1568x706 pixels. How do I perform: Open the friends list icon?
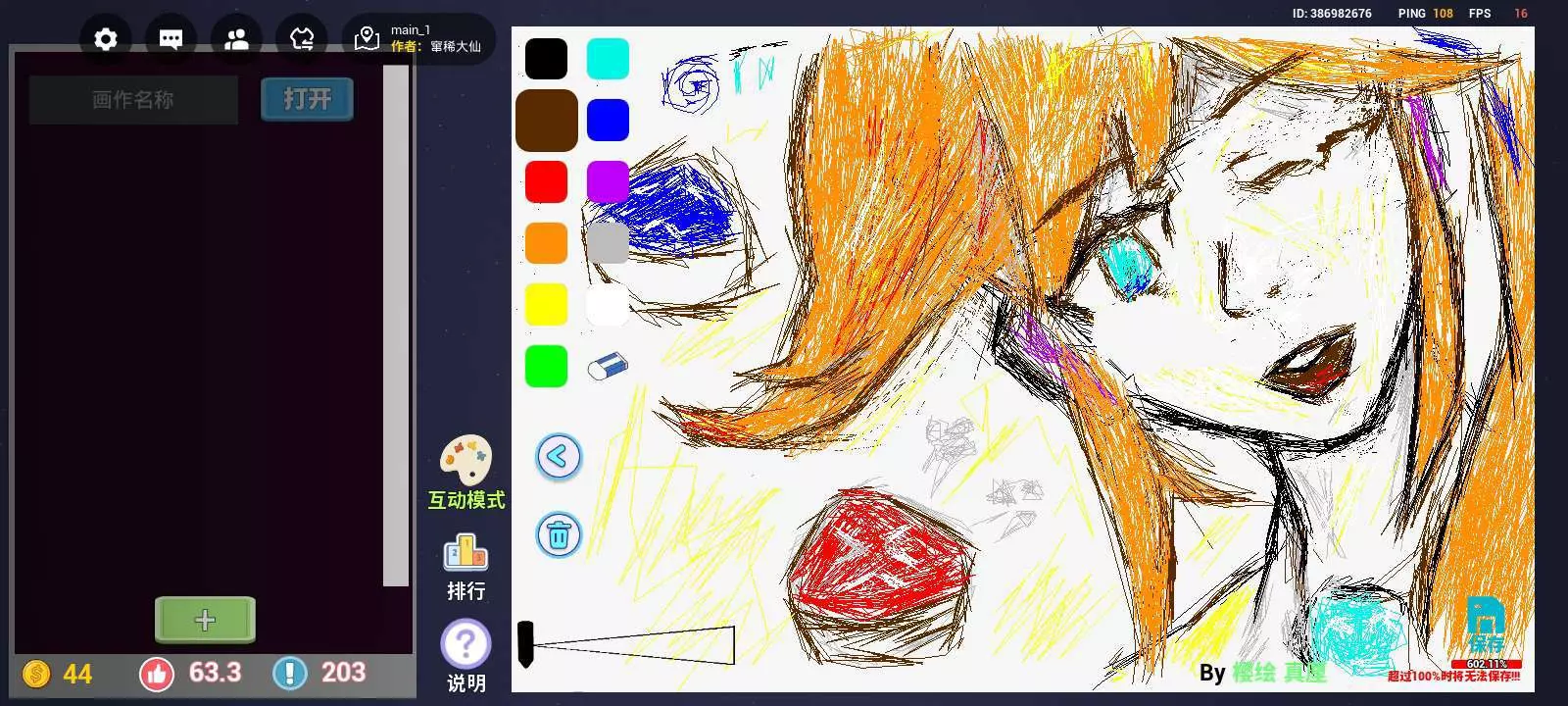coord(236,39)
